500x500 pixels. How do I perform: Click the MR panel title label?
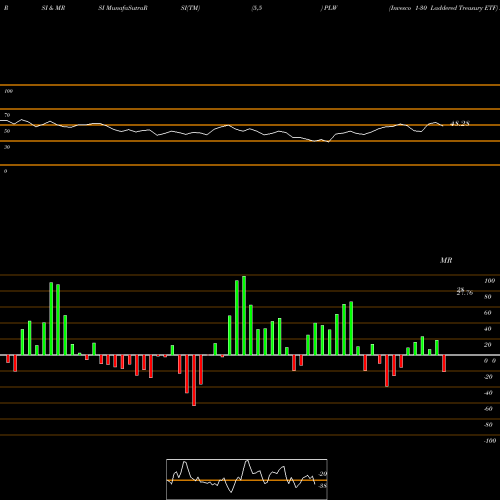pyautogui.click(x=446, y=260)
